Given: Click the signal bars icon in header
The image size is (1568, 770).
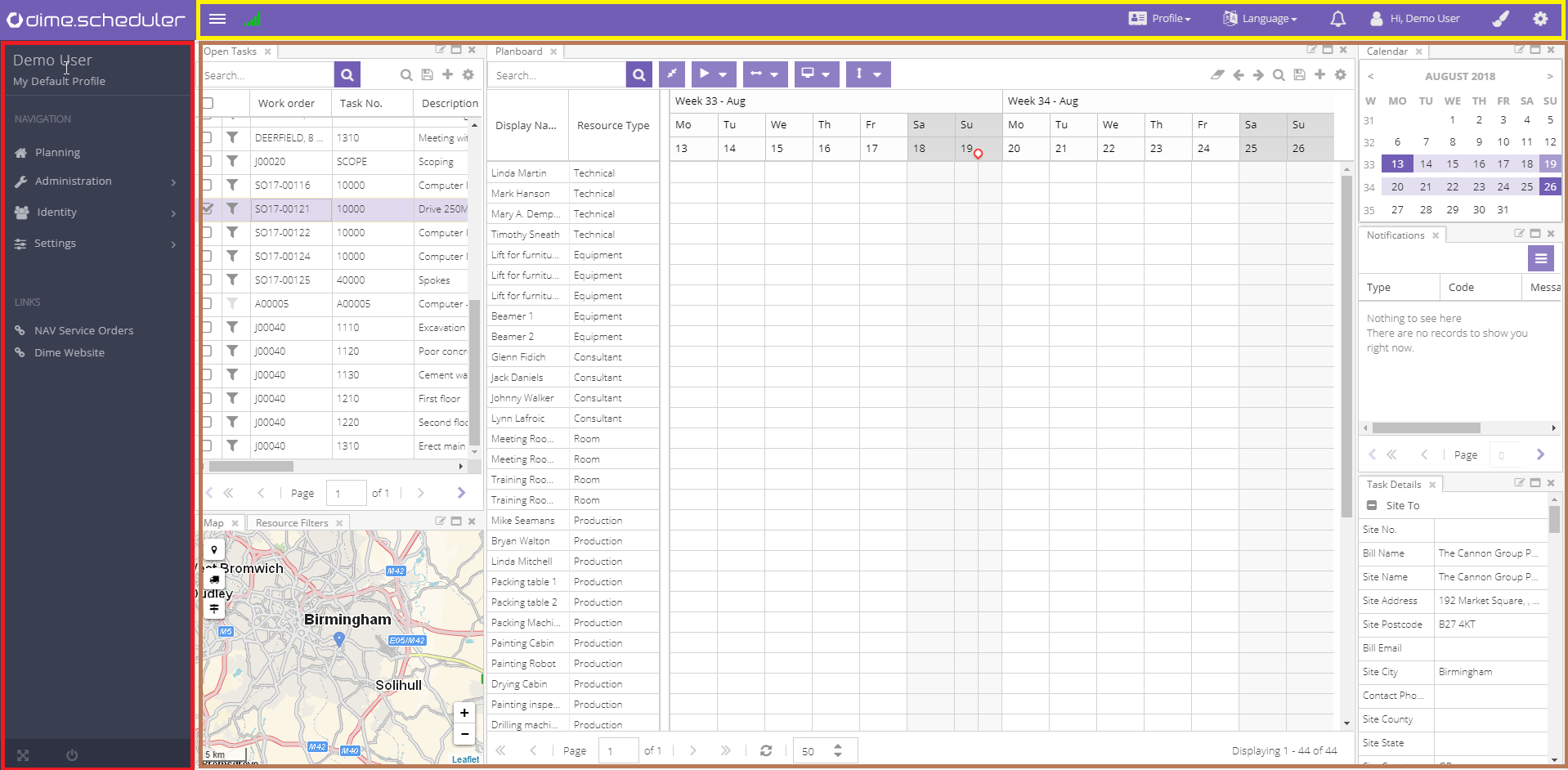Looking at the screenshot, I should (x=253, y=19).
